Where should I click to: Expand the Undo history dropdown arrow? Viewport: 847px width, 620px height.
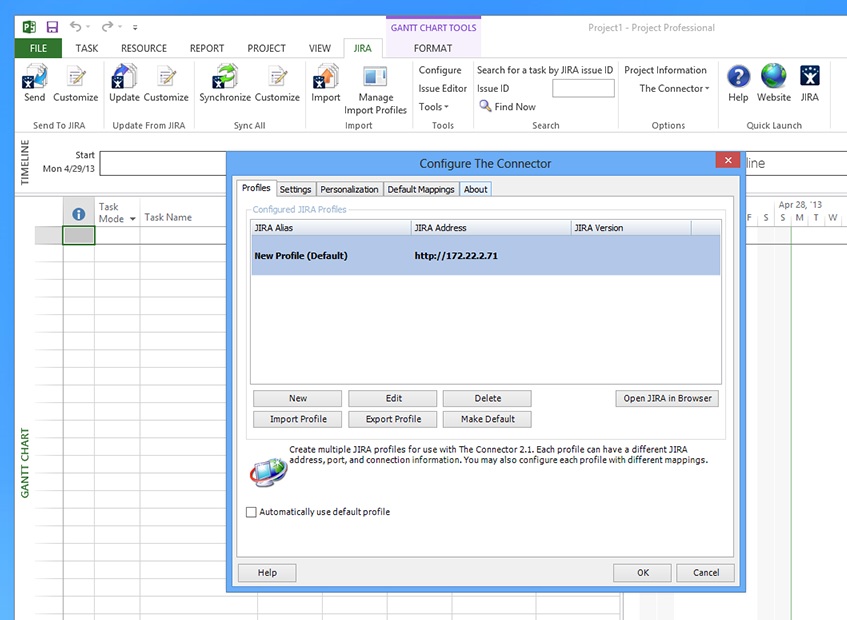click(x=88, y=27)
